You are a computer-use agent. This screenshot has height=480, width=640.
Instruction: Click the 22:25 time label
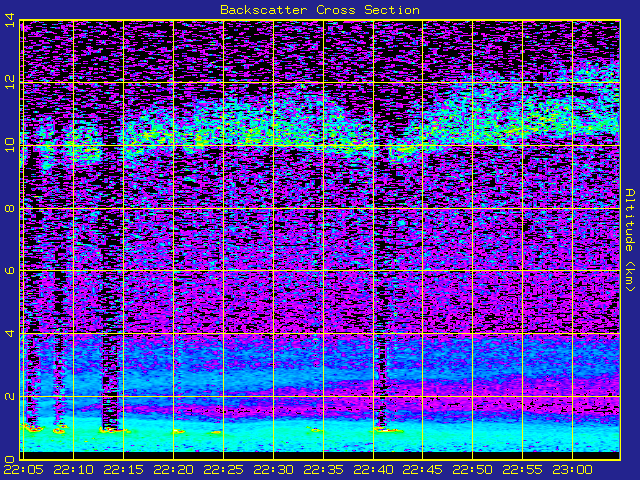click(x=223, y=470)
